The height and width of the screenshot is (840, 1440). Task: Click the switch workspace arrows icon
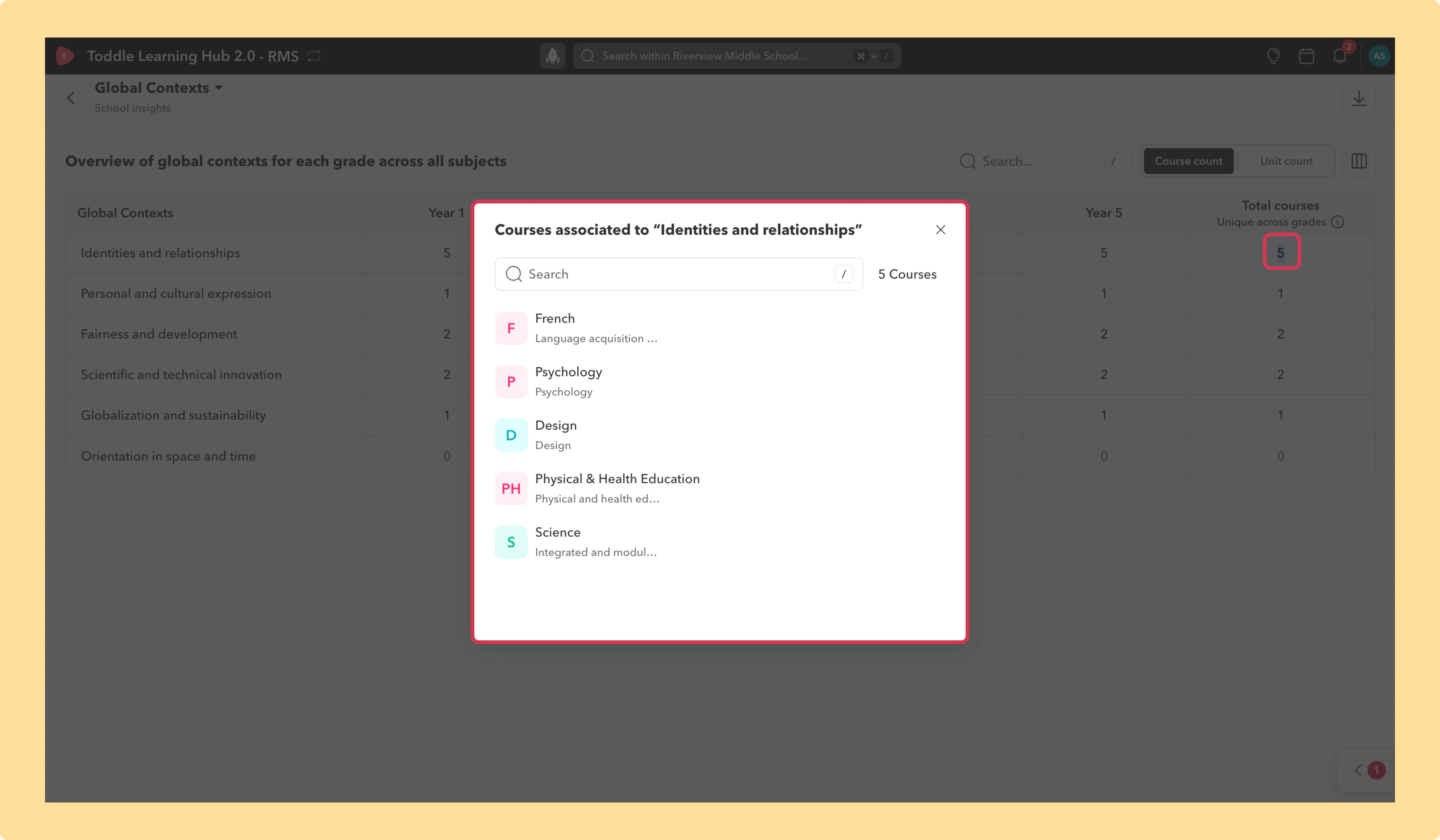click(314, 56)
